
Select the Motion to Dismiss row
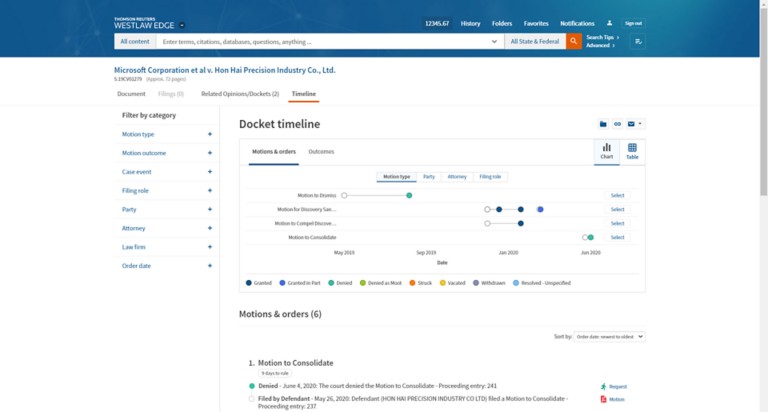pos(617,195)
